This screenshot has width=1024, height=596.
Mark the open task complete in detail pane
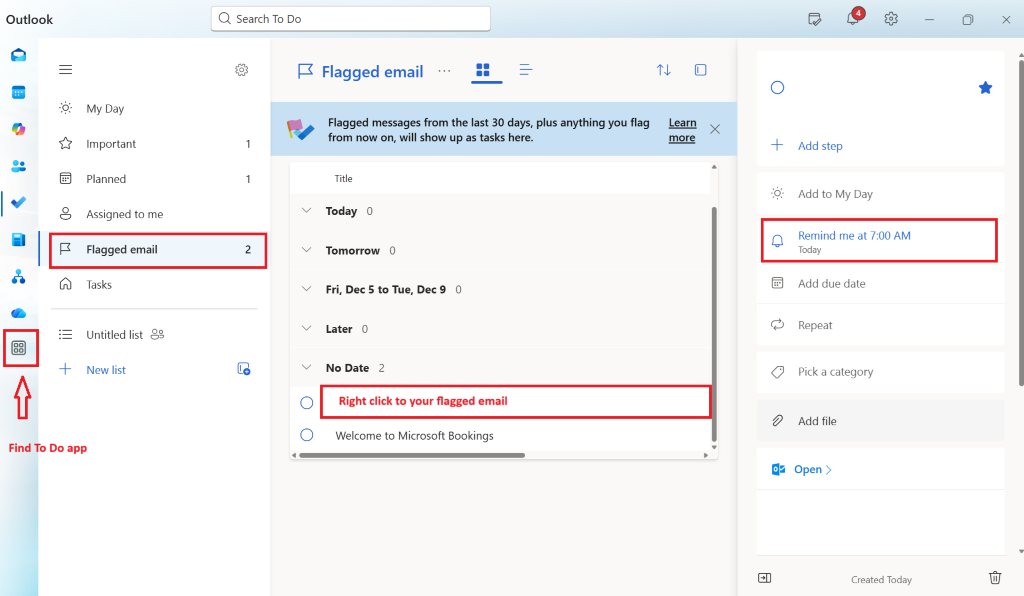777,87
